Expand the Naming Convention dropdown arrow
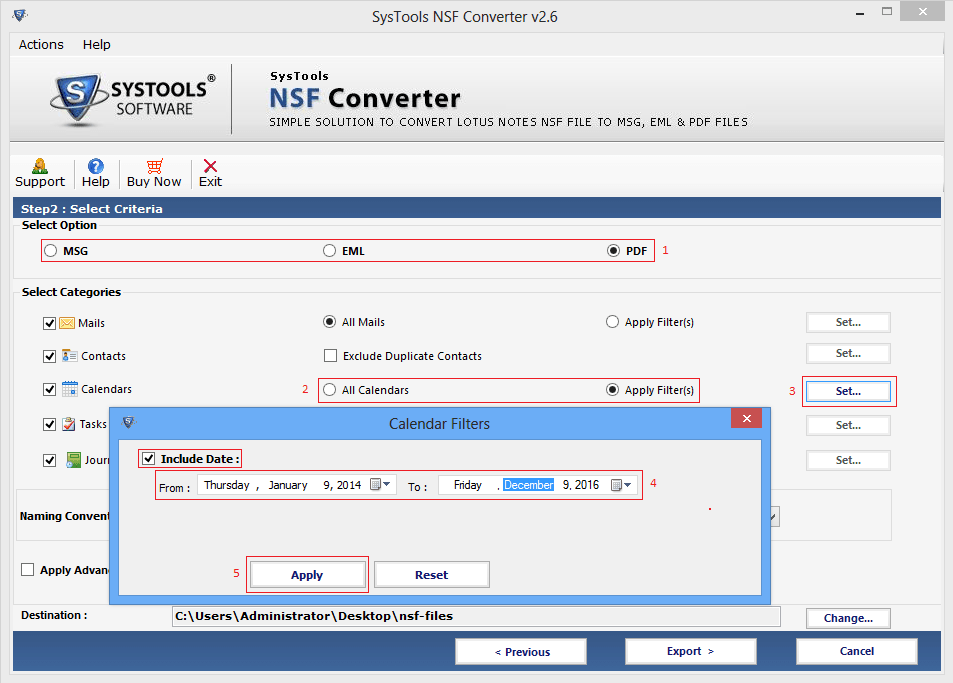Screen dimensions: 953x683 click(x=773, y=517)
